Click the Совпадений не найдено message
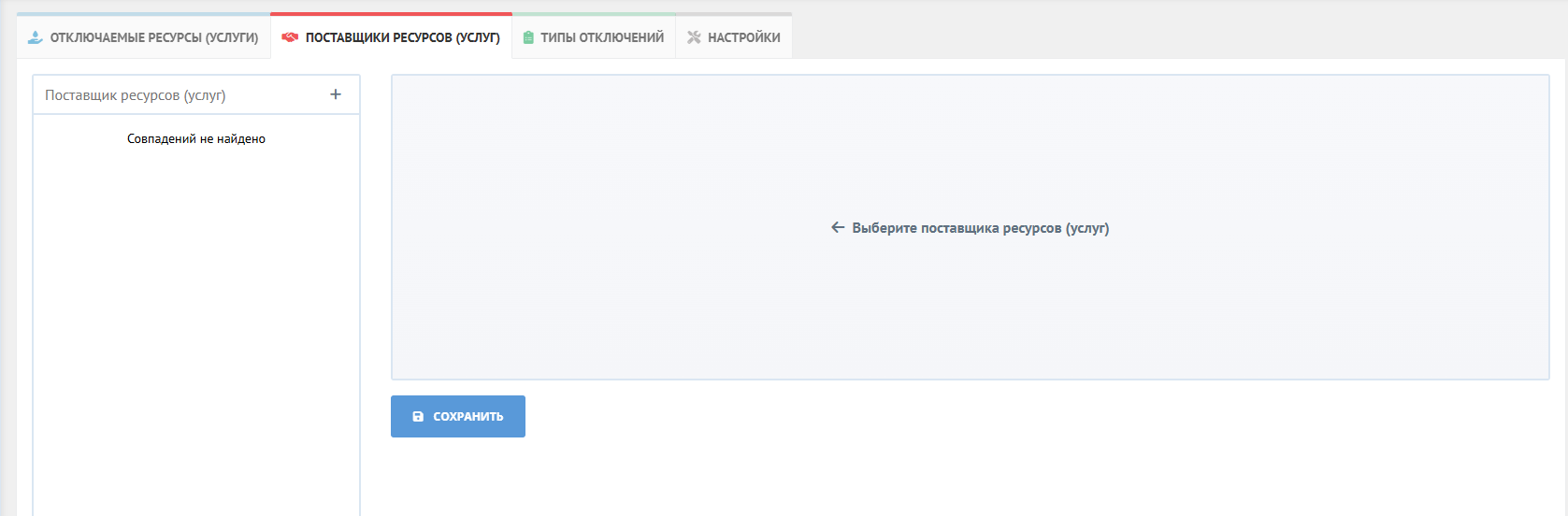 (x=196, y=139)
